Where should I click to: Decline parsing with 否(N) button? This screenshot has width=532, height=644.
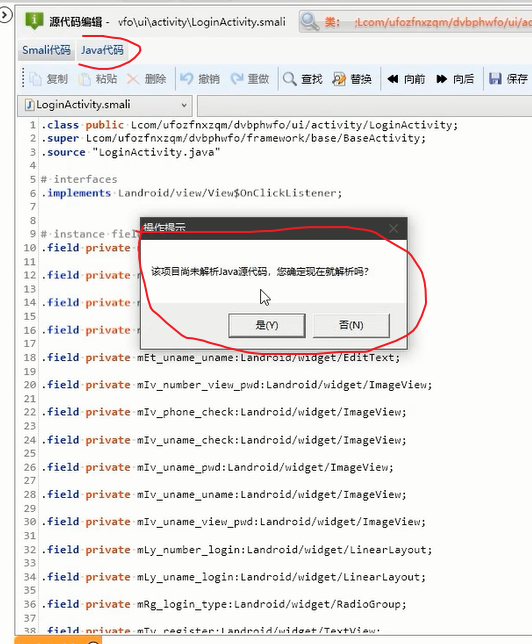point(351,326)
